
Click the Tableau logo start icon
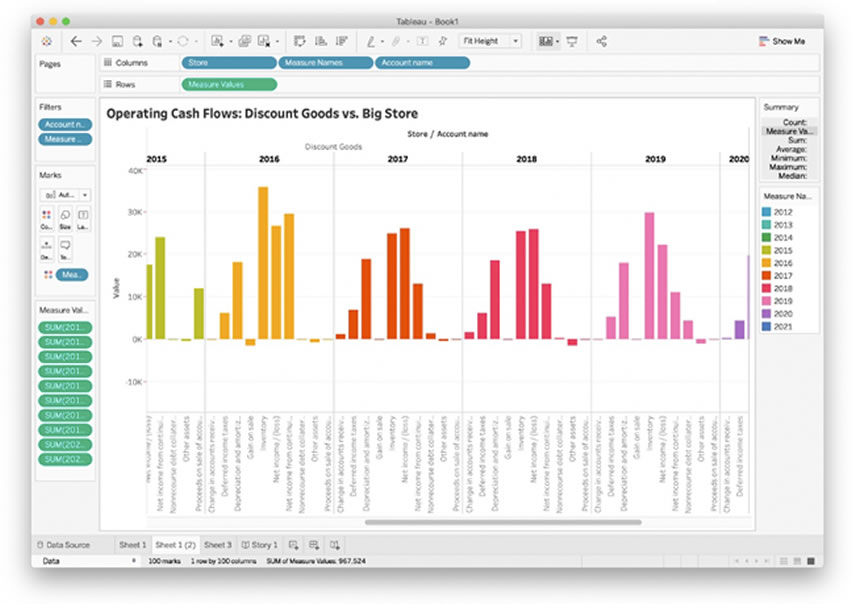(47, 41)
